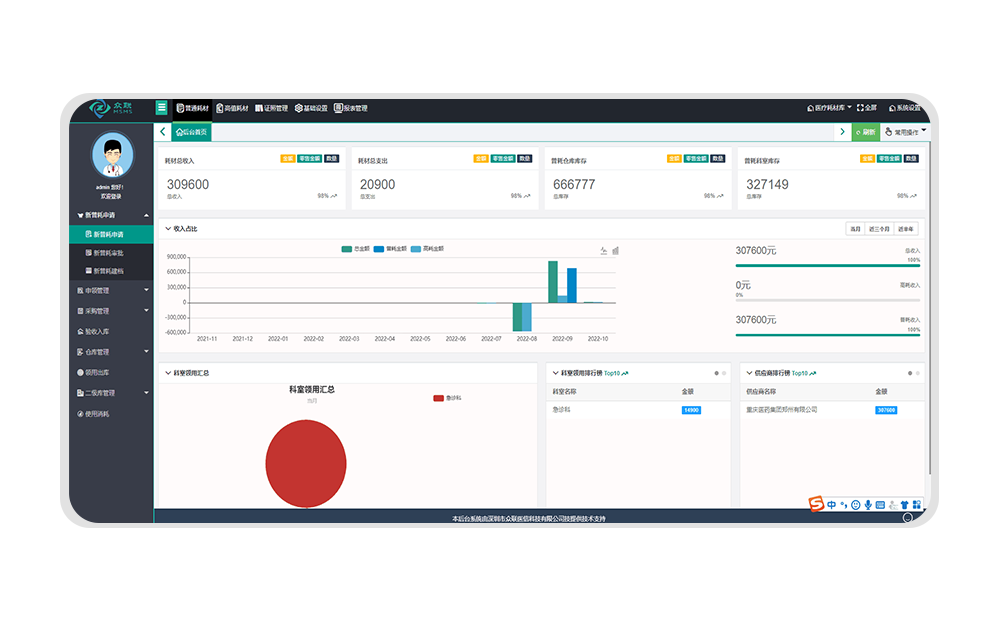The width and height of the screenshot is (1000, 620).
Task: Expand 仓库管理 in the sidebar
Action: click(110, 352)
